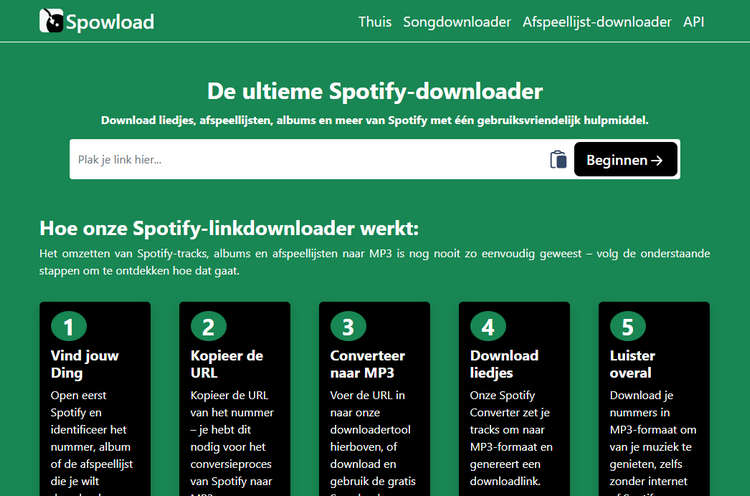
Task: Click the Spowload brand name text
Action: pyautogui.click(x=110, y=22)
